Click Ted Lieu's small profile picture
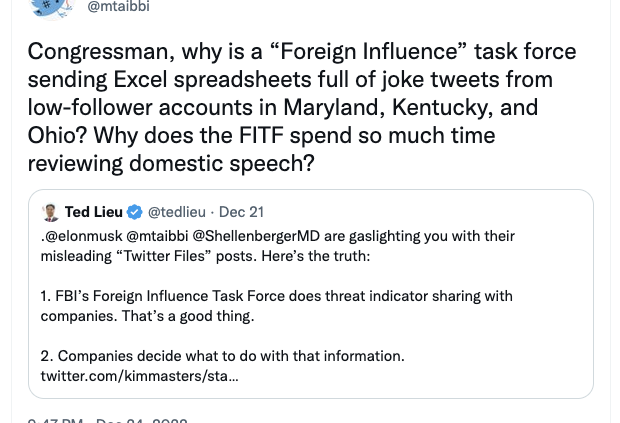This screenshot has width=620, height=423. [x=50, y=213]
